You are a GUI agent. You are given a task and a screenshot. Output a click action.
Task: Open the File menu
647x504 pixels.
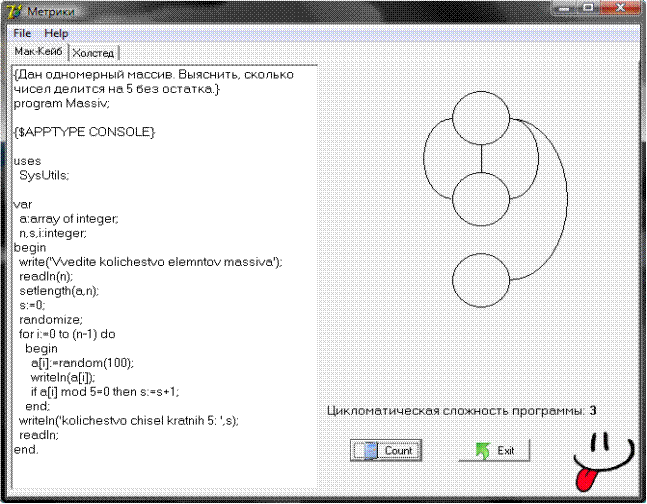(x=22, y=33)
